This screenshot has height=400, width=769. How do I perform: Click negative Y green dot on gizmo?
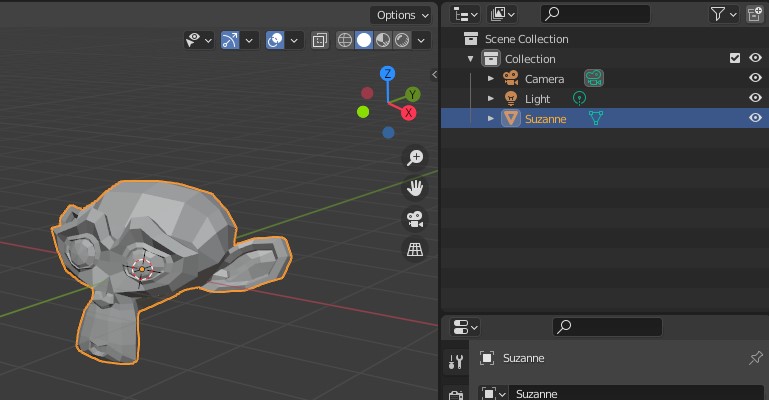pyautogui.click(x=363, y=112)
